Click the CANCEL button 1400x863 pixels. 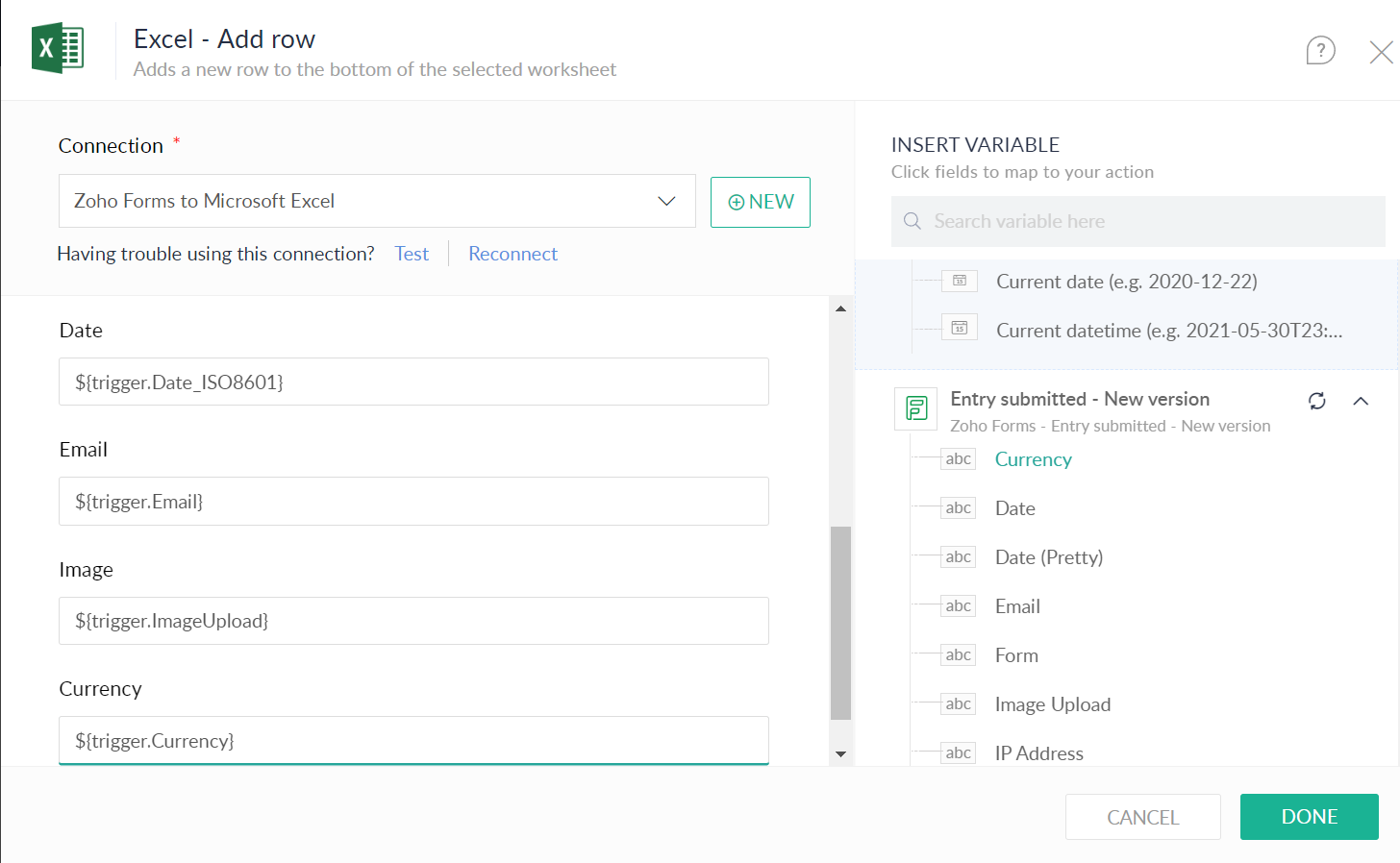pyautogui.click(x=1142, y=817)
